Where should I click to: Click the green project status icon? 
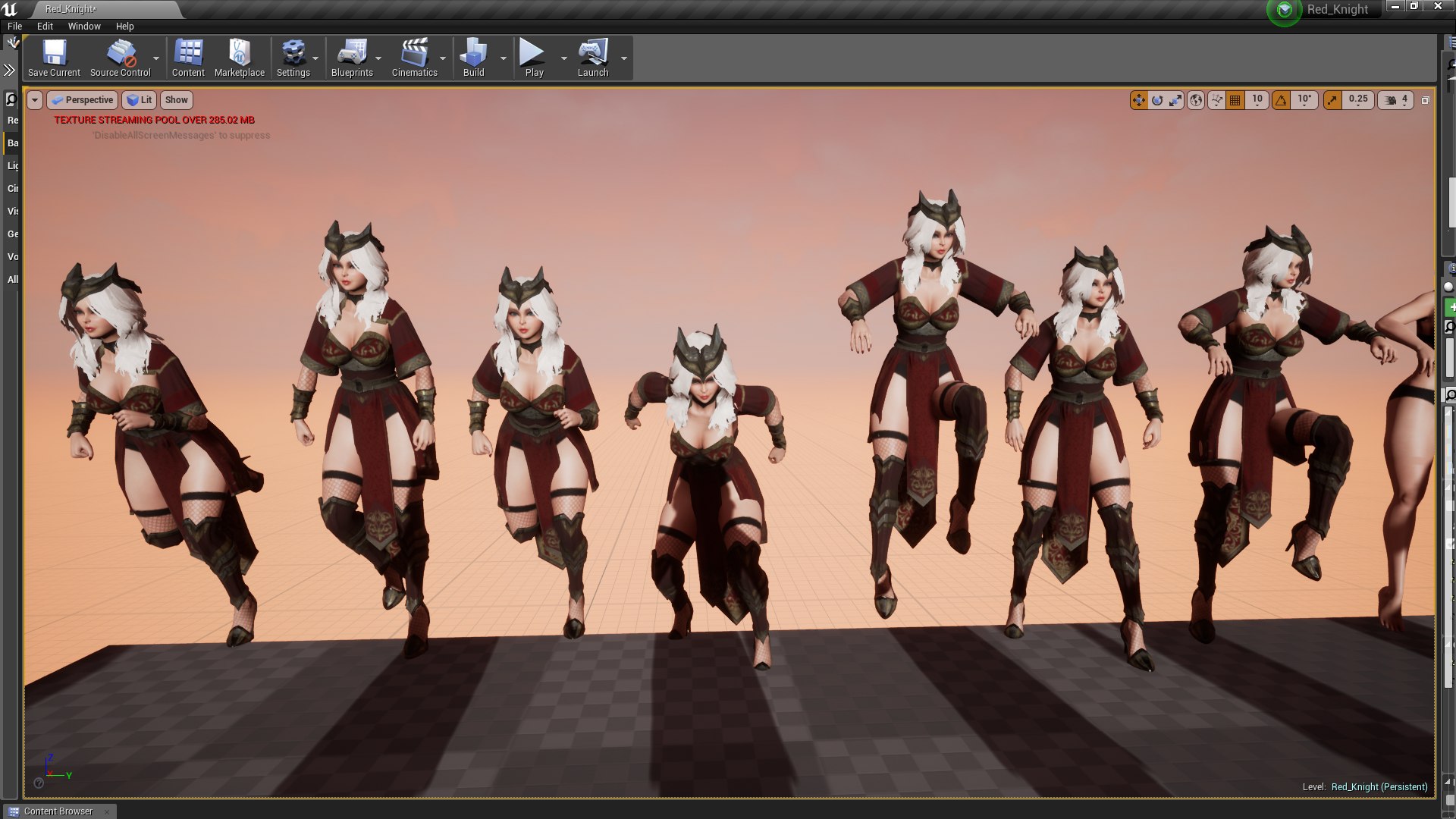click(1284, 10)
